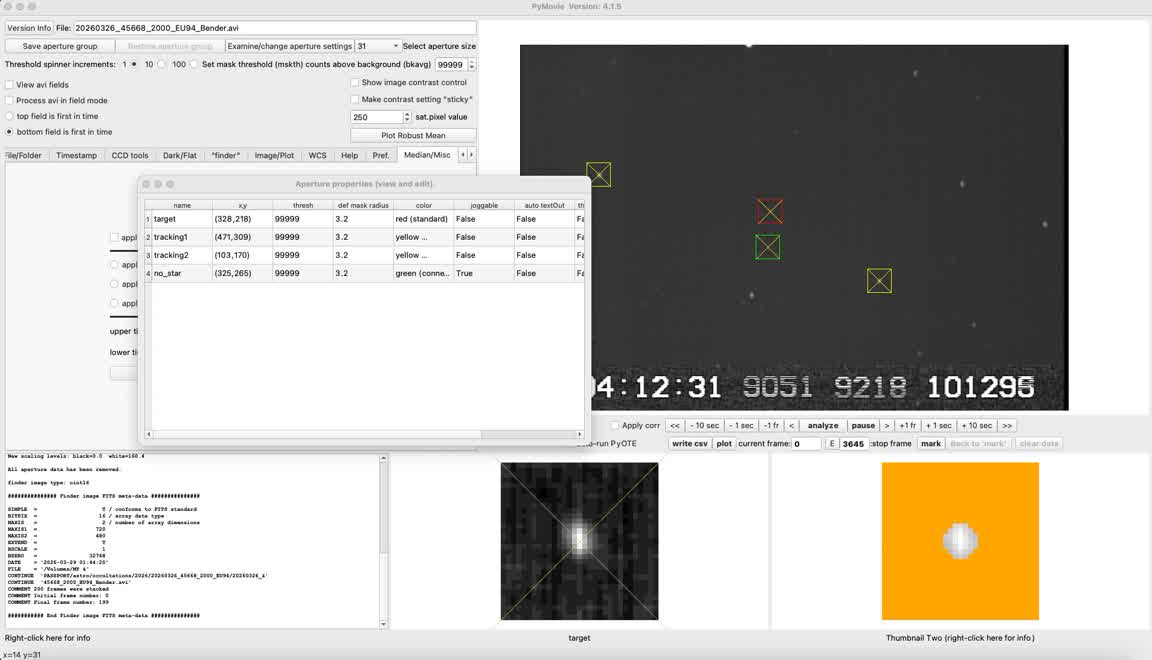Open the aperture size dropdown showing 31

[x=378, y=46]
